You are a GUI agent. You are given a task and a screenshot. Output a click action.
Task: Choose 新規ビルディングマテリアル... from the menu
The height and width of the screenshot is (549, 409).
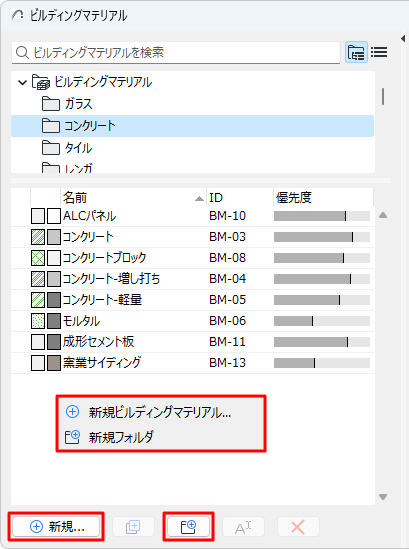(x=160, y=412)
